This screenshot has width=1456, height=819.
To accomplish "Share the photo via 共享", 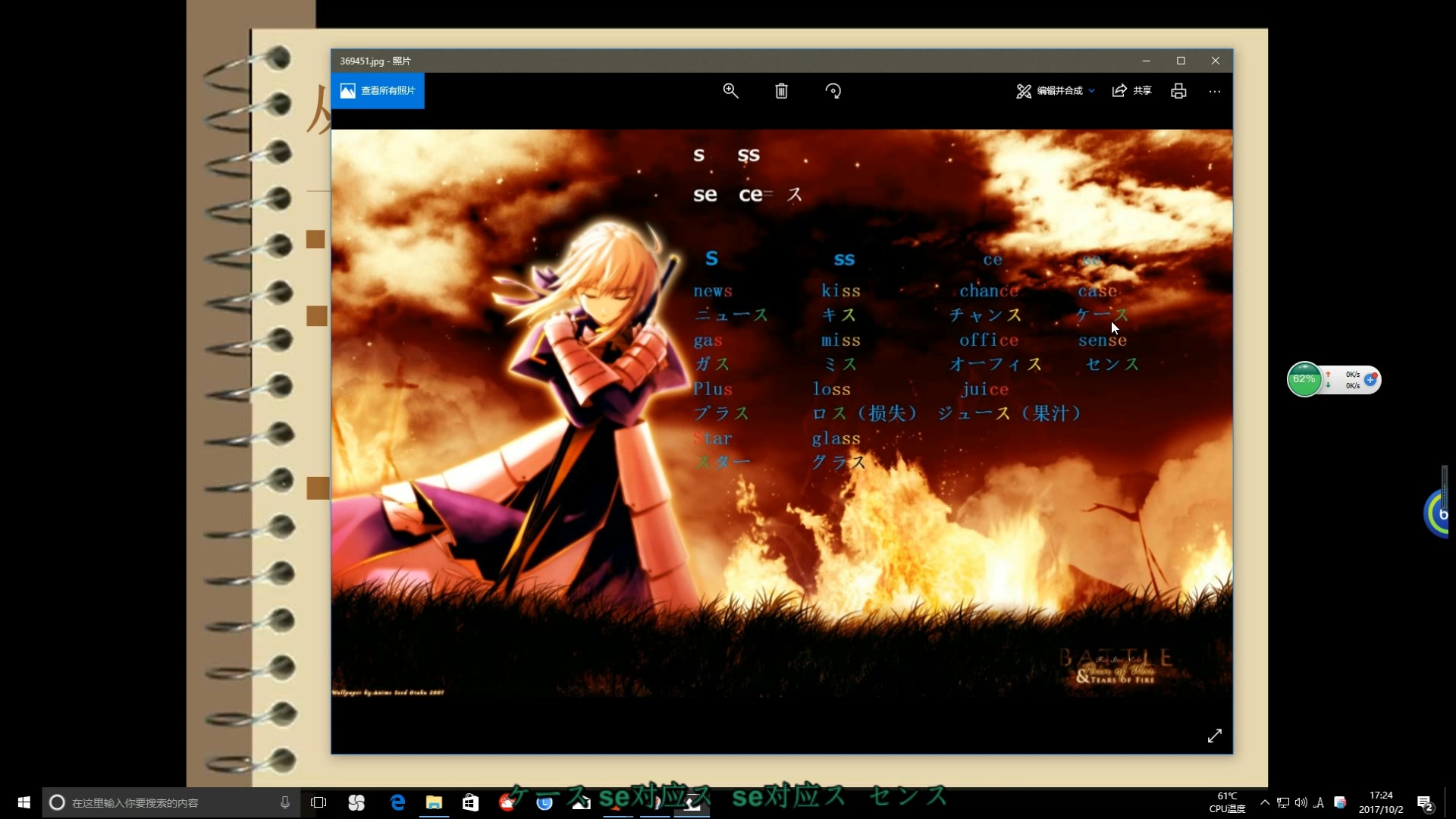I will pos(1131,91).
